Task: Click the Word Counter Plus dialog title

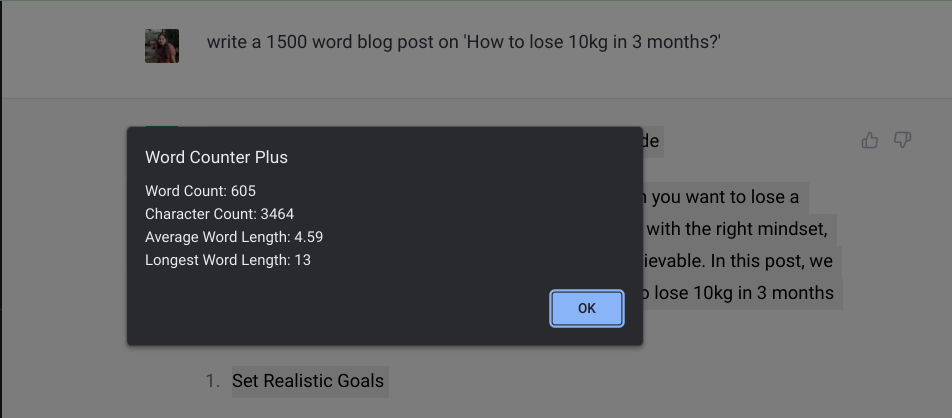Action: click(x=216, y=157)
